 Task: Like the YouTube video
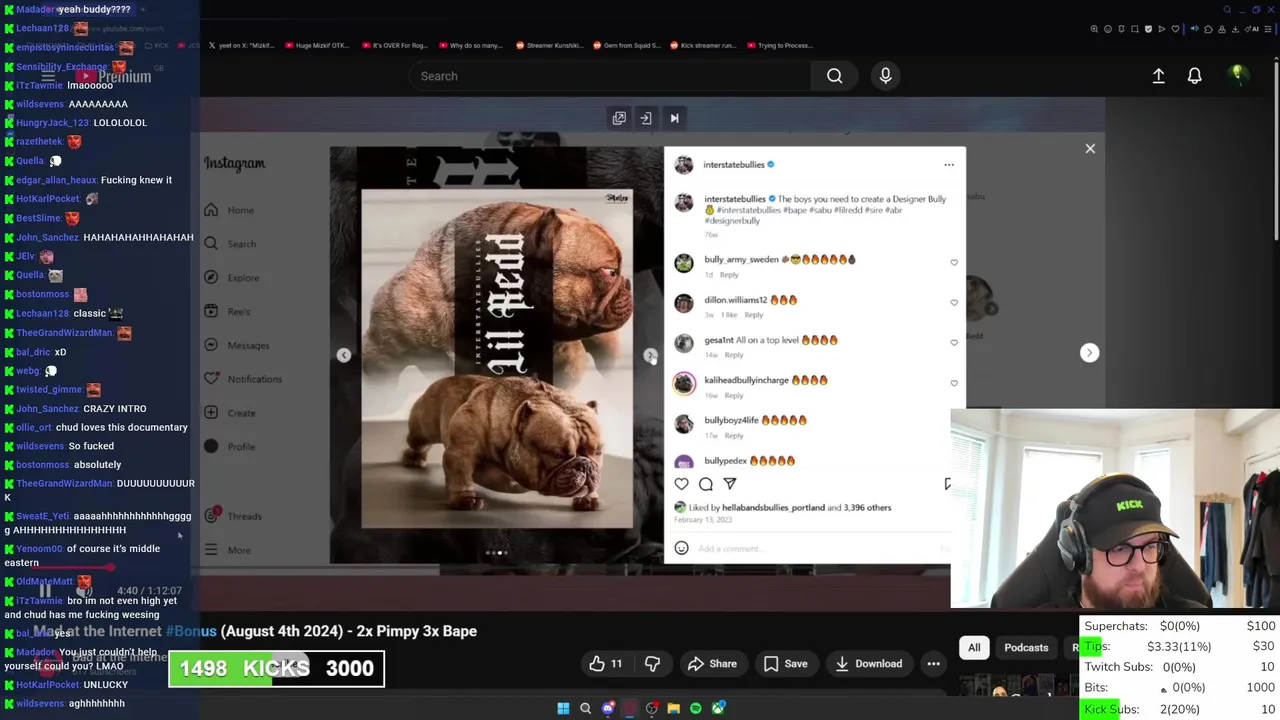(606, 664)
